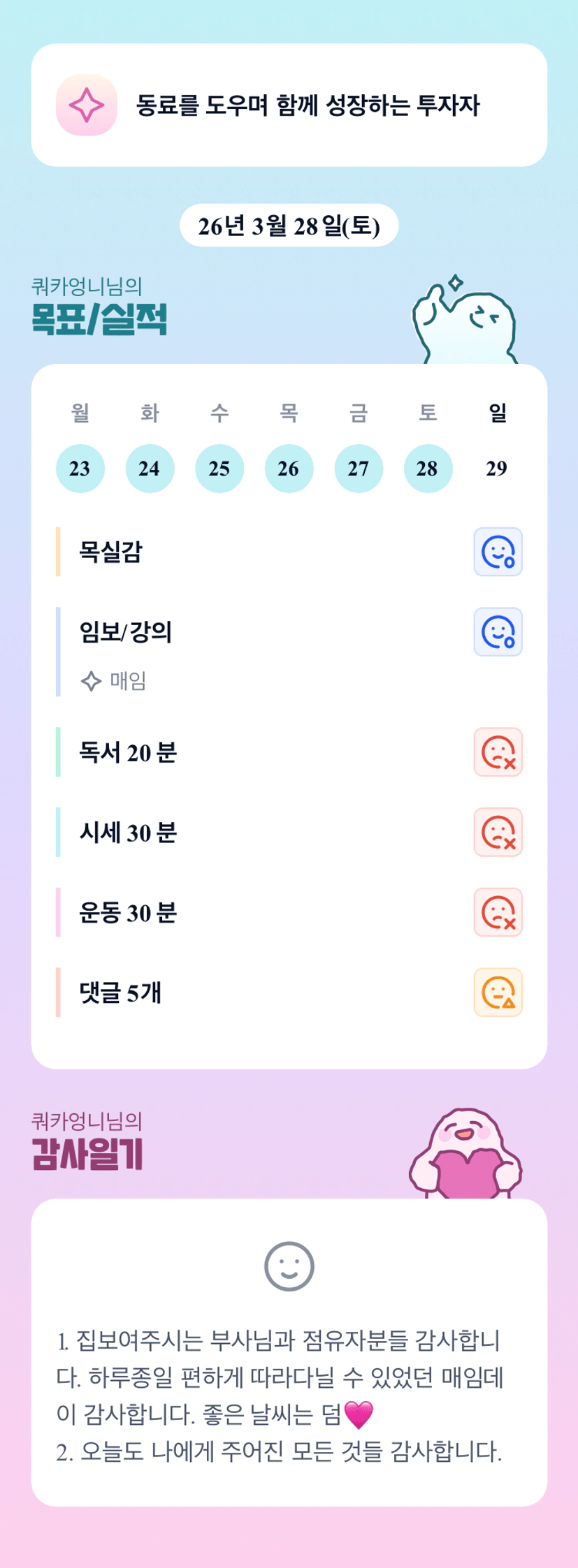Select Monday the 23rd
The height and width of the screenshot is (1568, 578).
point(80,469)
